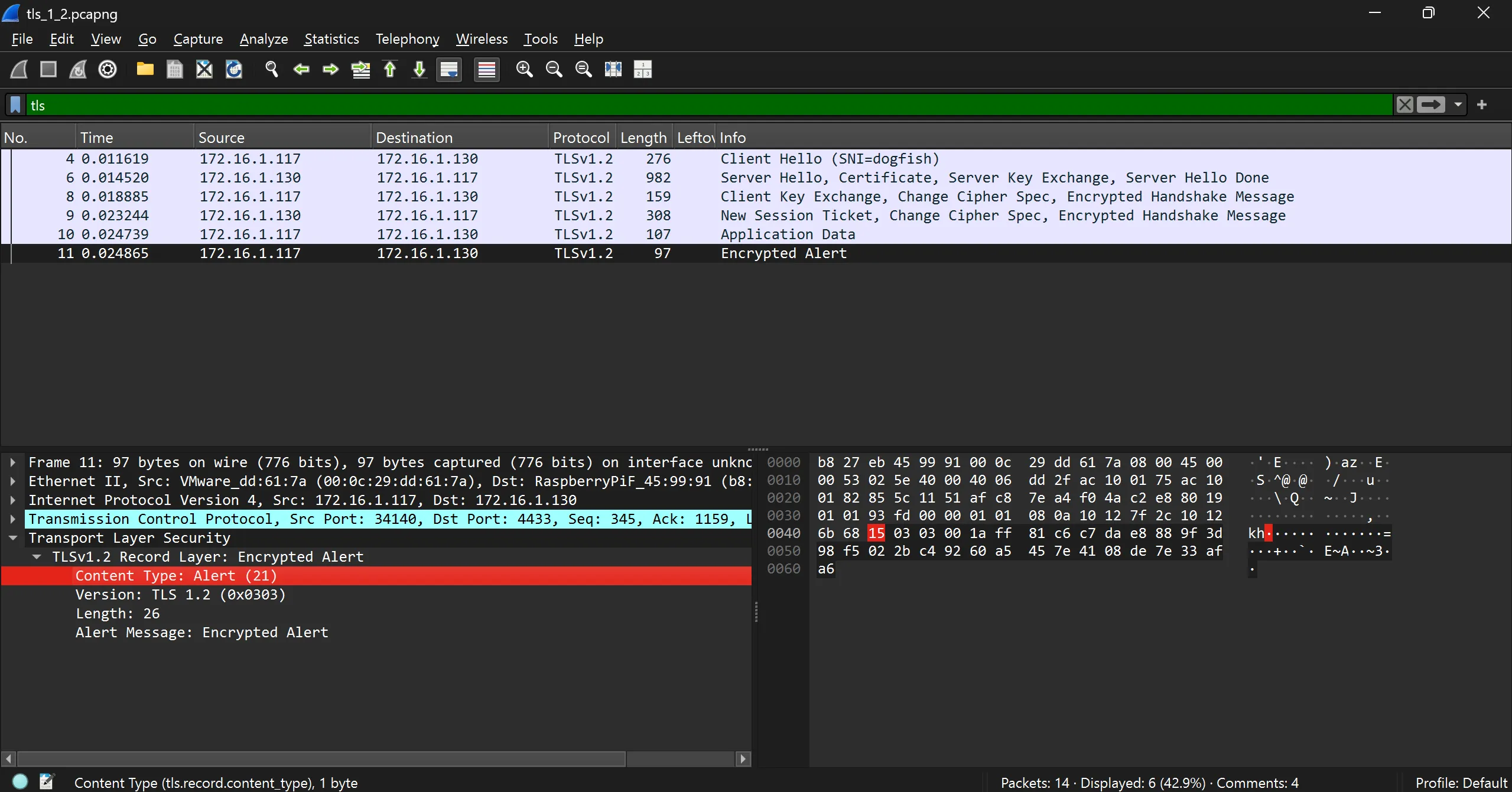Click the stop capture square icon

coord(48,69)
